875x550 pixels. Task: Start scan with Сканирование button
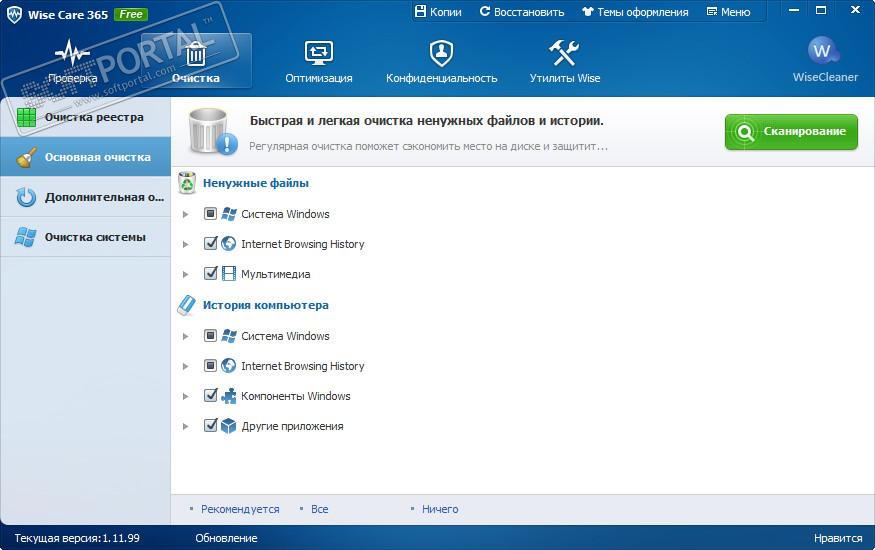[791, 132]
